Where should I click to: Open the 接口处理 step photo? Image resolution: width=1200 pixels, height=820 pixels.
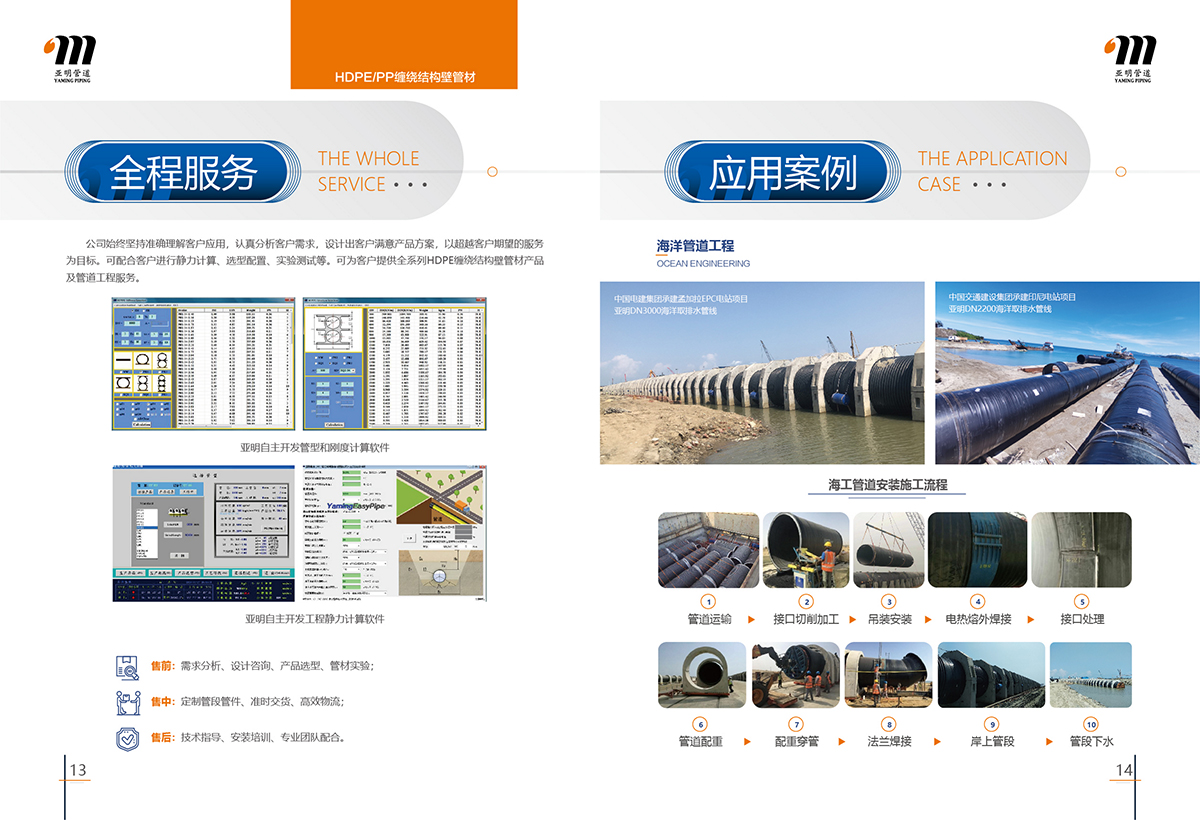coord(1081,550)
